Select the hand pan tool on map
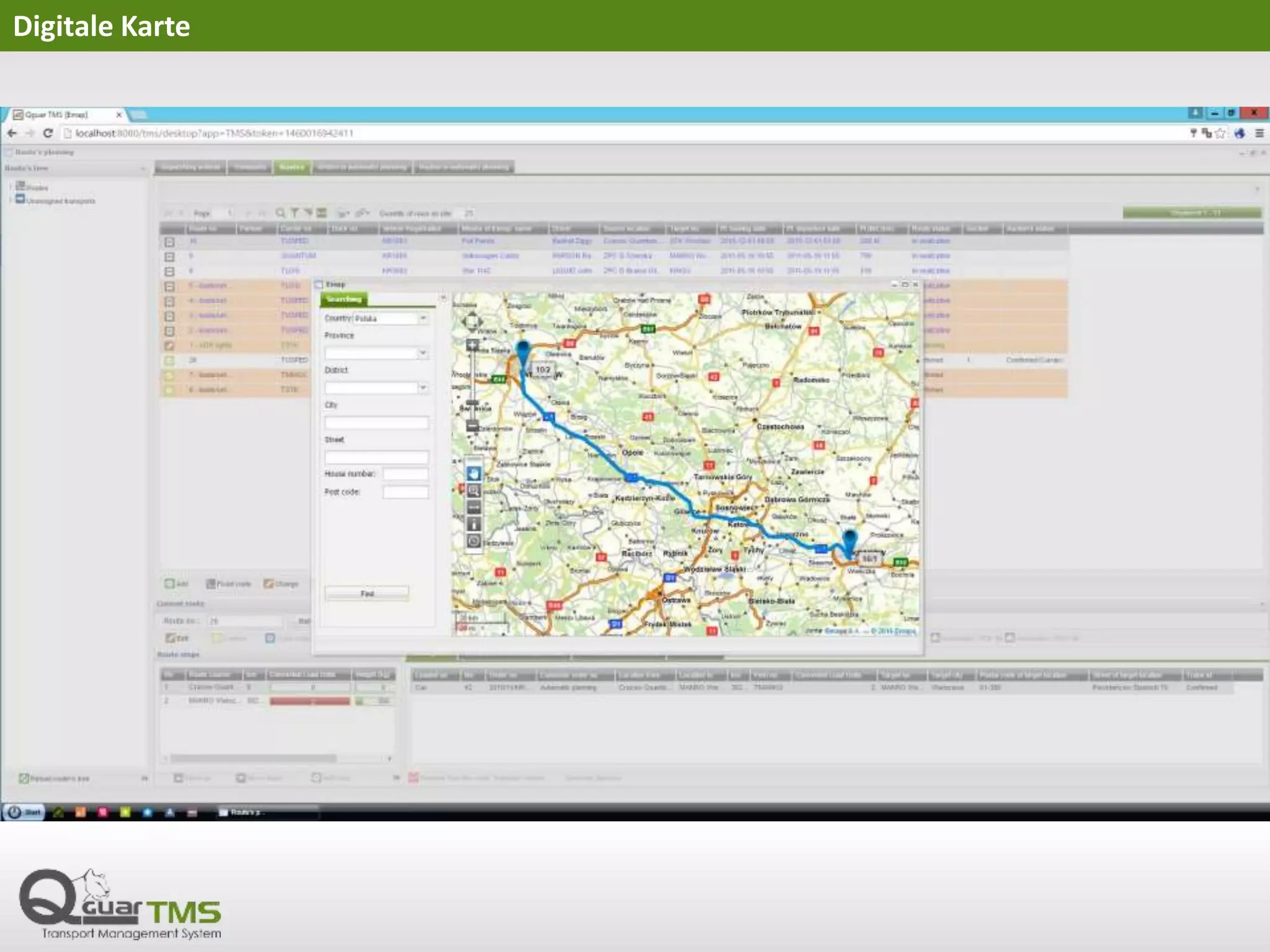The width and height of the screenshot is (1270, 952). pos(474,474)
